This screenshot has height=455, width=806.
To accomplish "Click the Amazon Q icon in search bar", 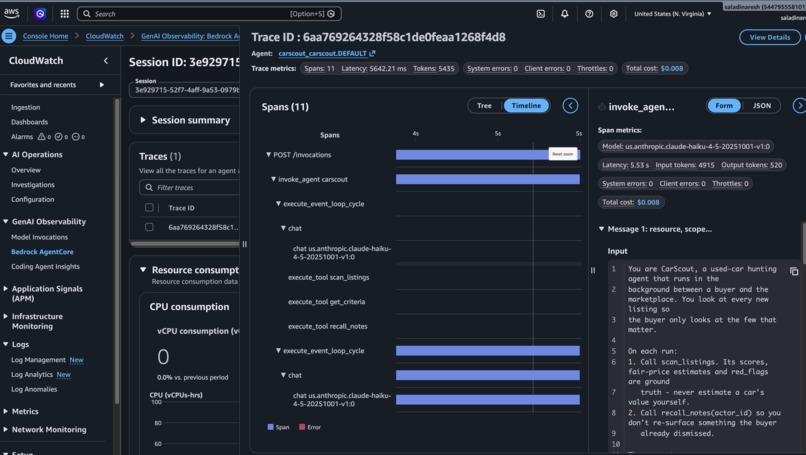I will point(331,14).
